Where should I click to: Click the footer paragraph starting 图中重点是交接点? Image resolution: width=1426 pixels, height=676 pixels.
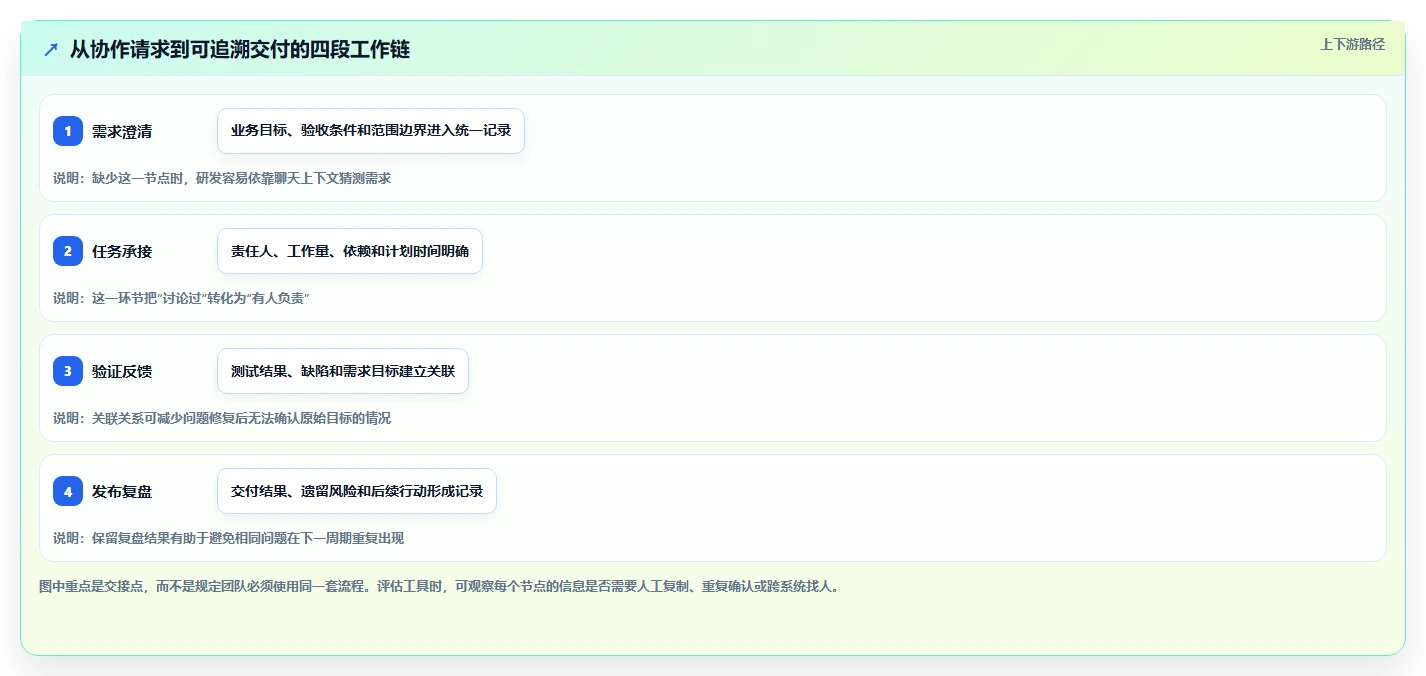(x=440, y=586)
